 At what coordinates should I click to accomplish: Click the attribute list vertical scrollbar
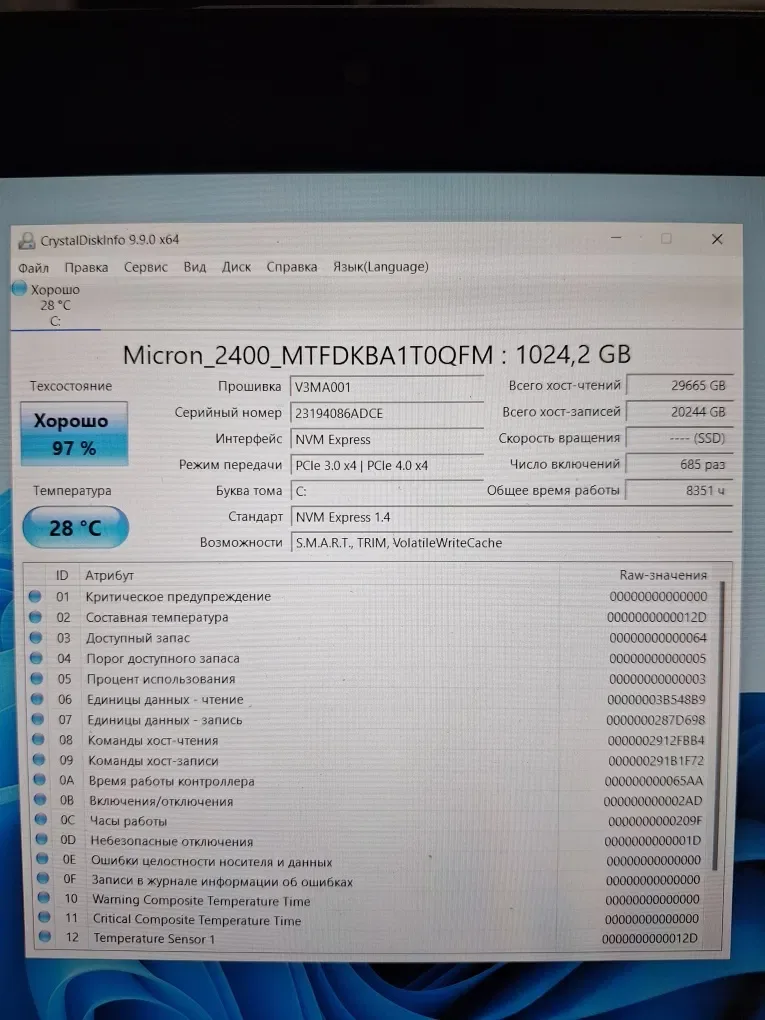pyautogui.click(x=718, y=725)
